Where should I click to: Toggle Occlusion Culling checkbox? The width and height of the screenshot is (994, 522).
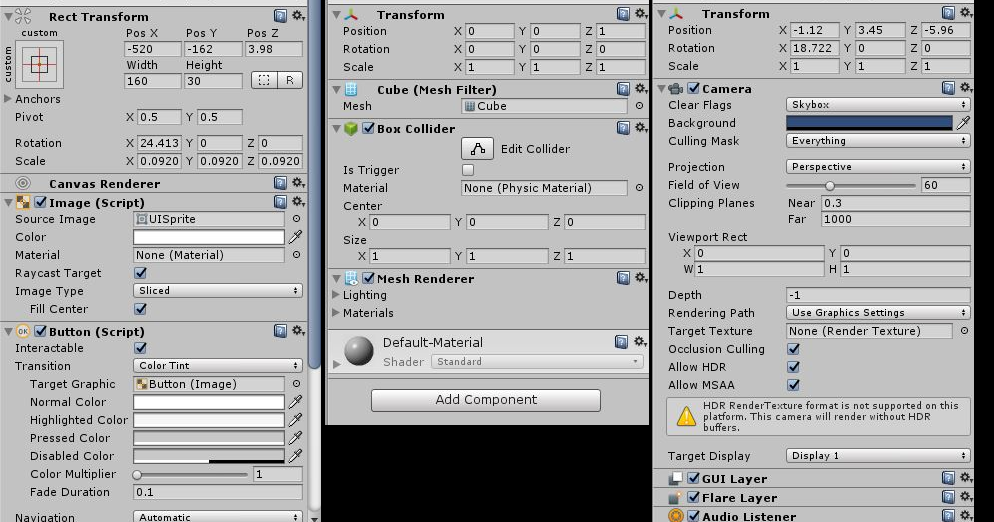793,349
